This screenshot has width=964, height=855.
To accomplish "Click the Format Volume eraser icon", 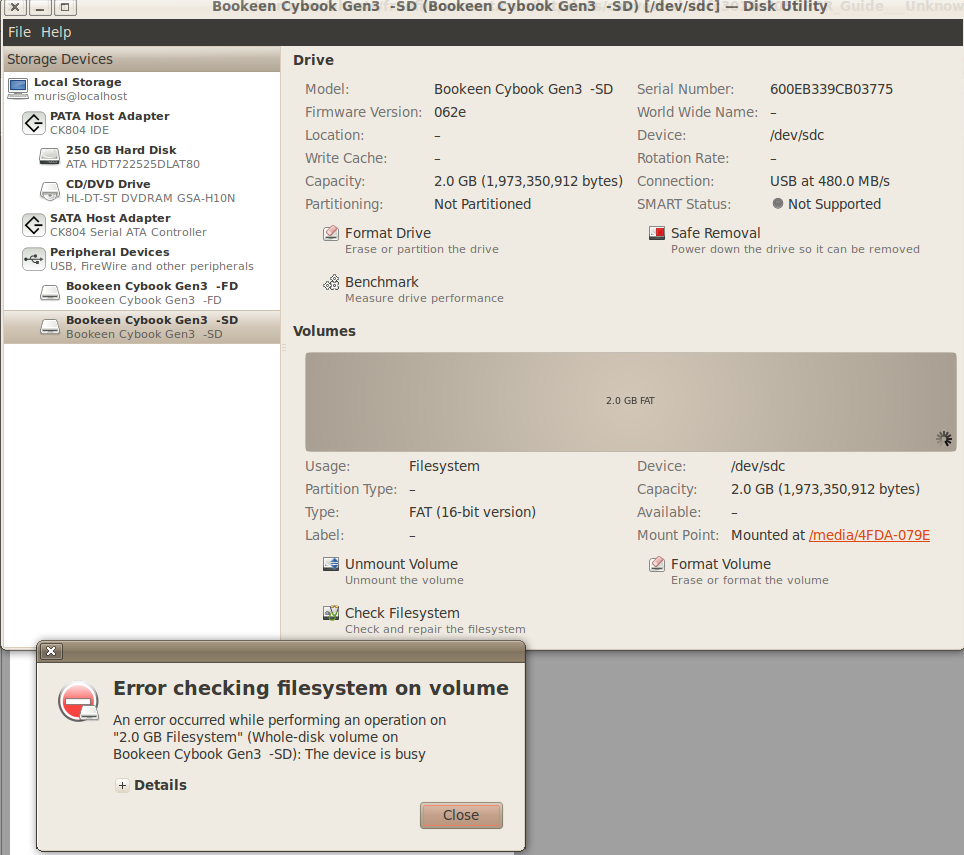I will click(x=657, y=564).
